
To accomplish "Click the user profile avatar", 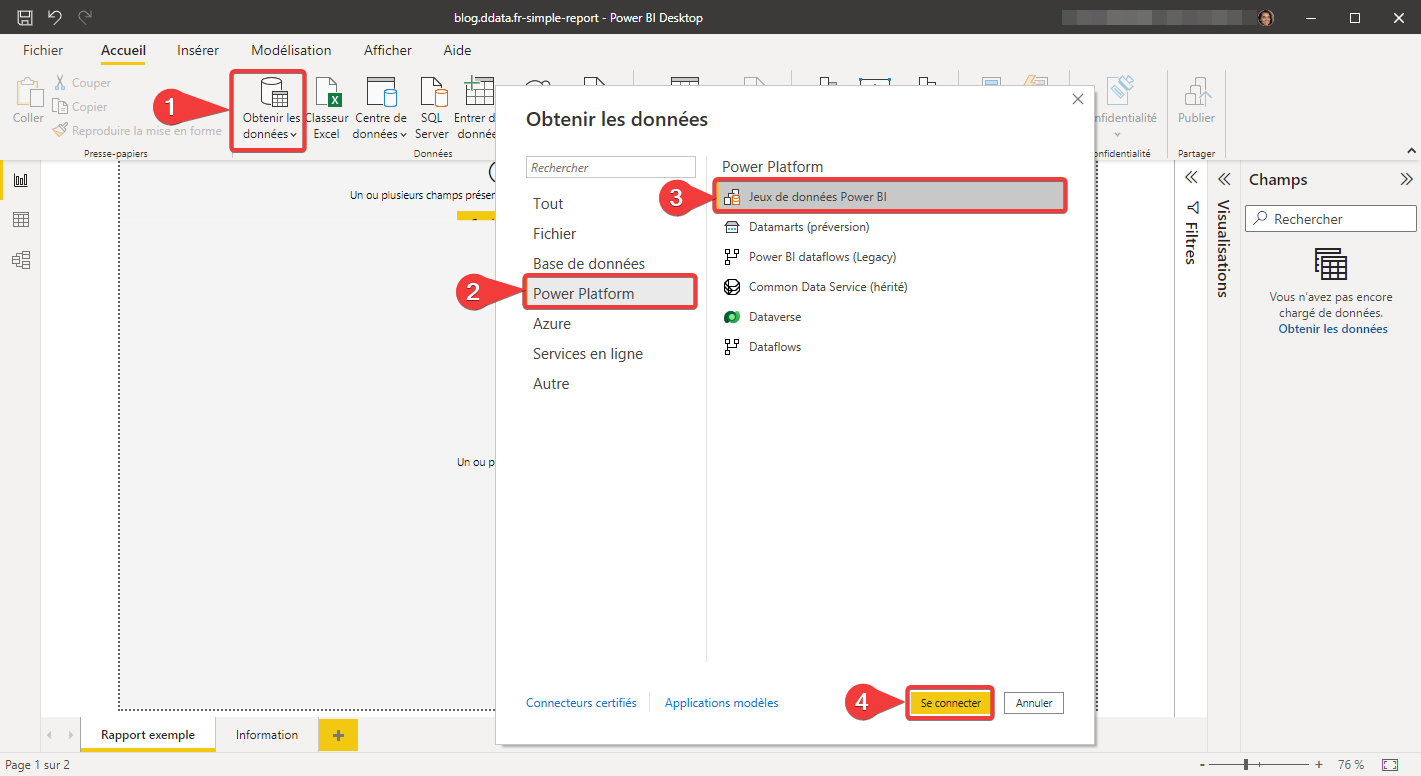I will (x=1266, y=17).
